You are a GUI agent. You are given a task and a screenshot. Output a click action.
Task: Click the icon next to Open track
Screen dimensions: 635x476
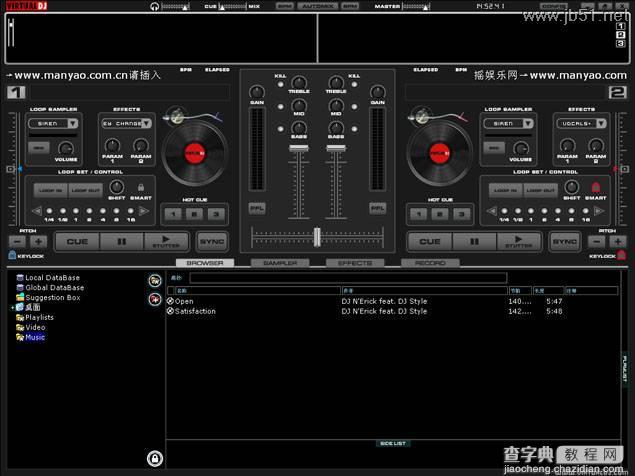(x=170, y=301)
